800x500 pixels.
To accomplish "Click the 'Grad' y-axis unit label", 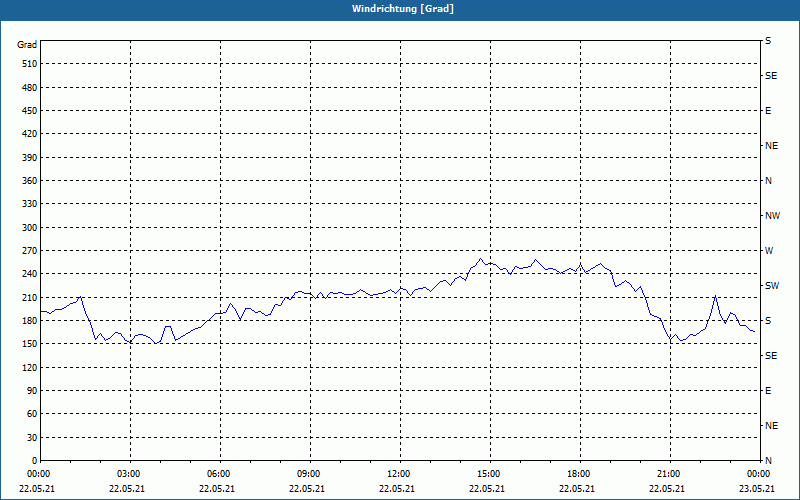I will (x=27, y=45).
